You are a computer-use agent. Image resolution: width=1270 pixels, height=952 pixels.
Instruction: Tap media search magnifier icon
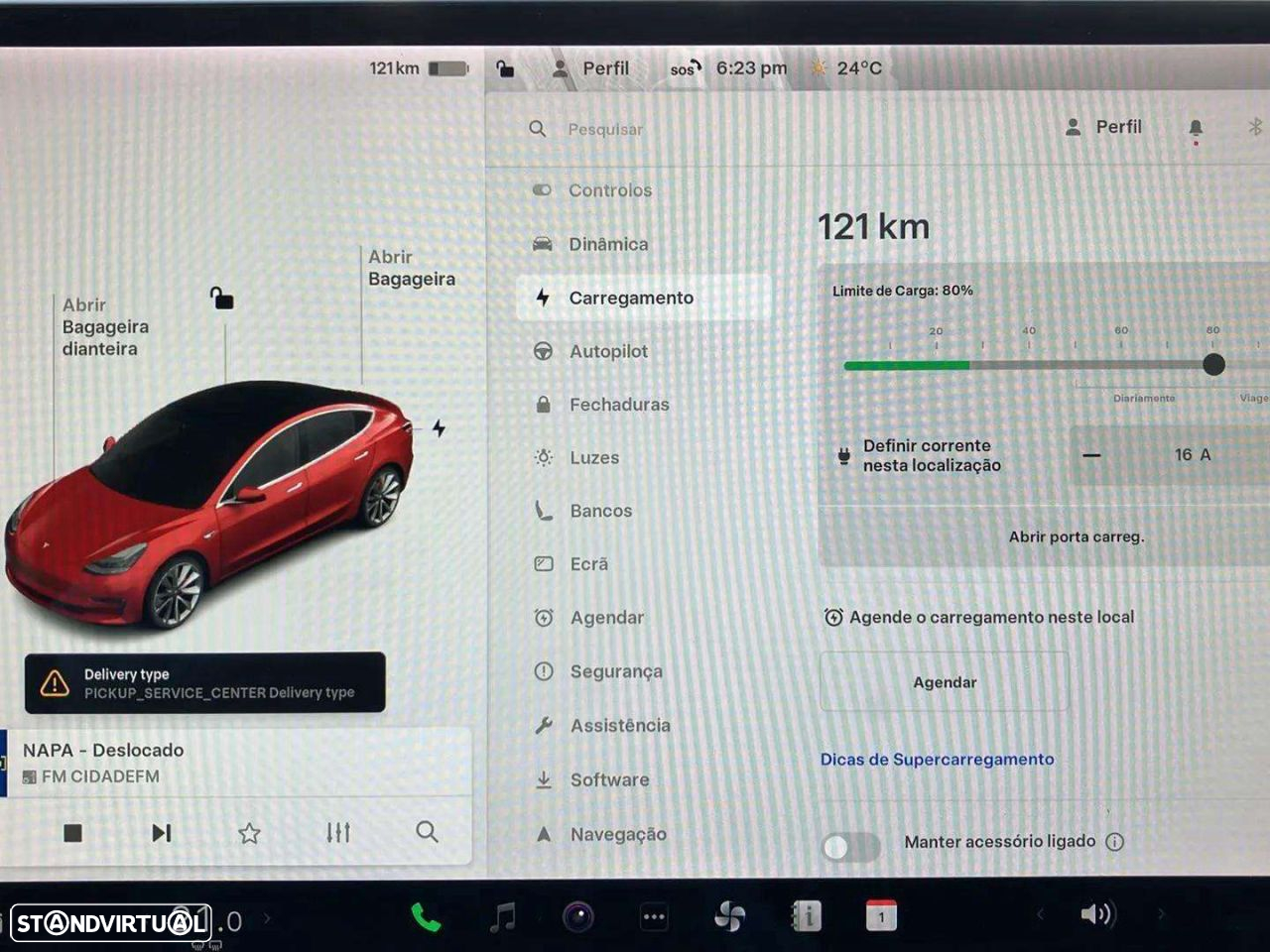point(427,832)
